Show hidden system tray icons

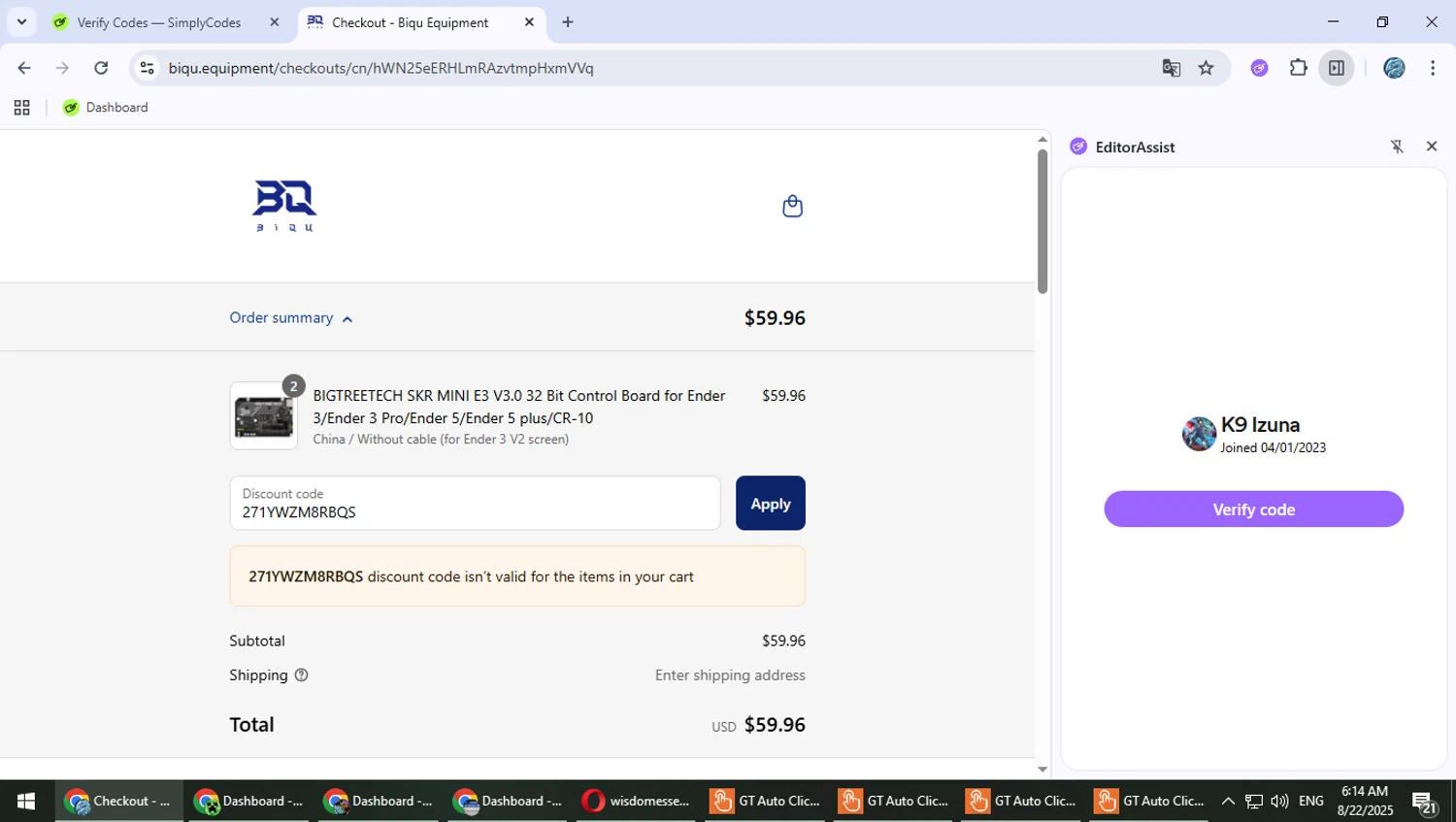[x=1228, y=801]
